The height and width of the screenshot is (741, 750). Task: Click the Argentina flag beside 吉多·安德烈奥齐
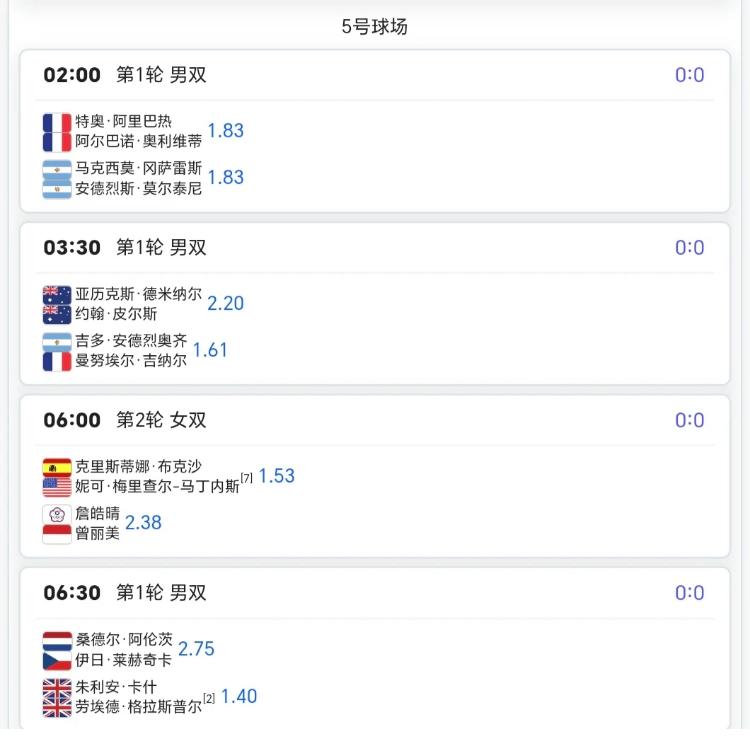pyautogui.click(x=57, y=341)
